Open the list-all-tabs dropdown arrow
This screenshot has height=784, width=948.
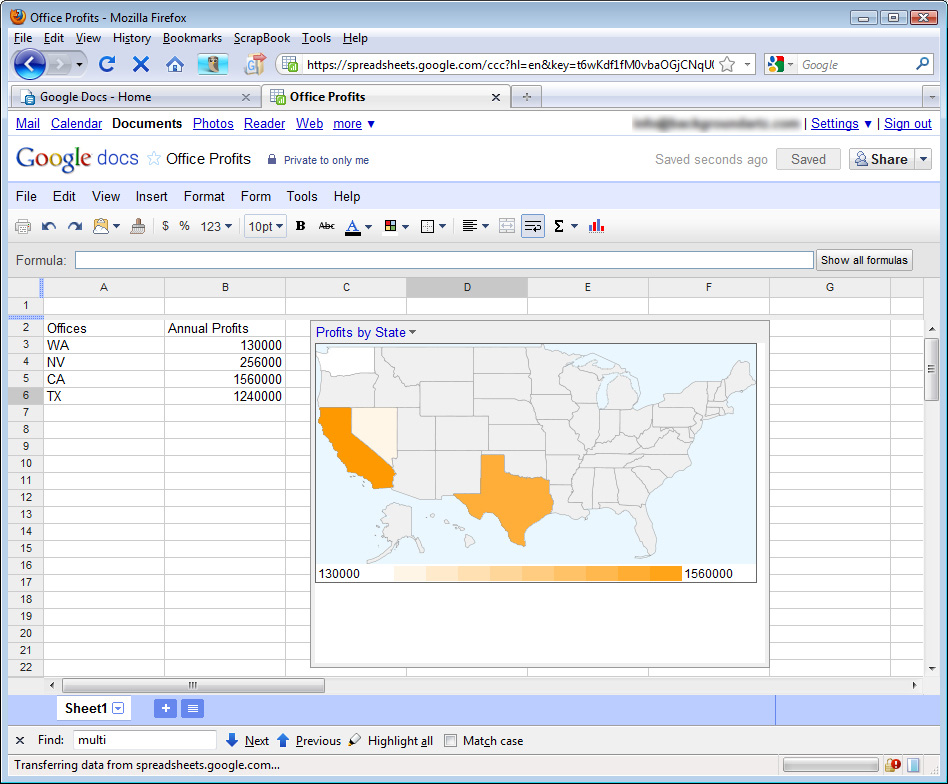931,97
